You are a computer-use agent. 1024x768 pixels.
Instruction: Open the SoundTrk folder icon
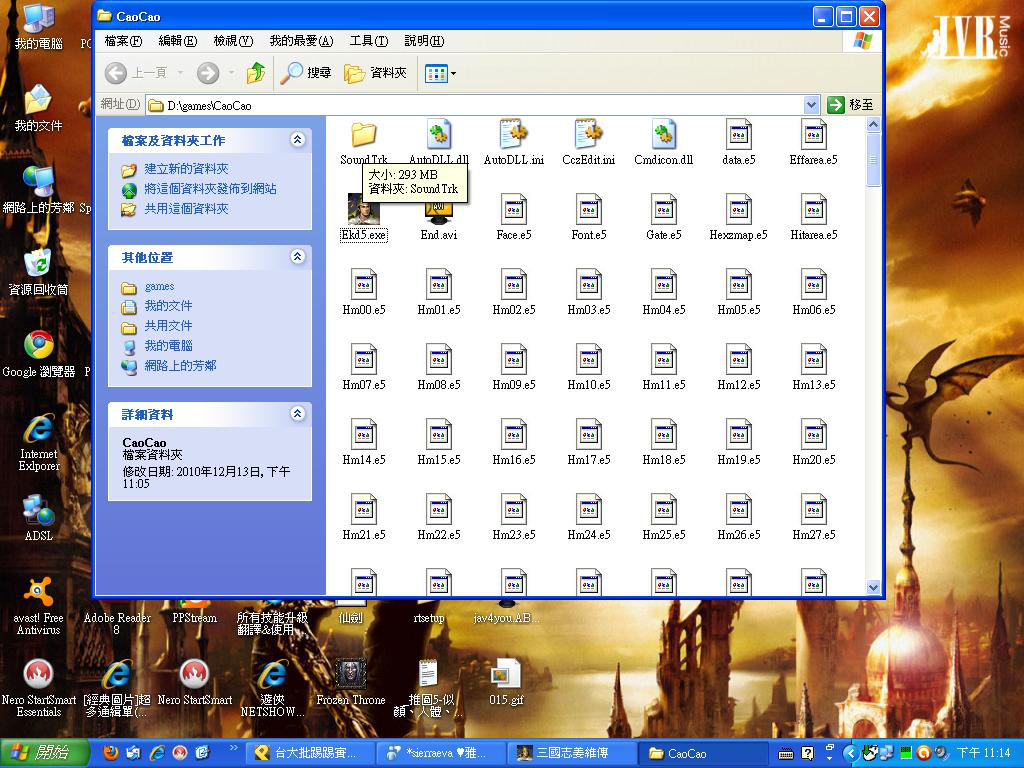click(x=363, y=135)
